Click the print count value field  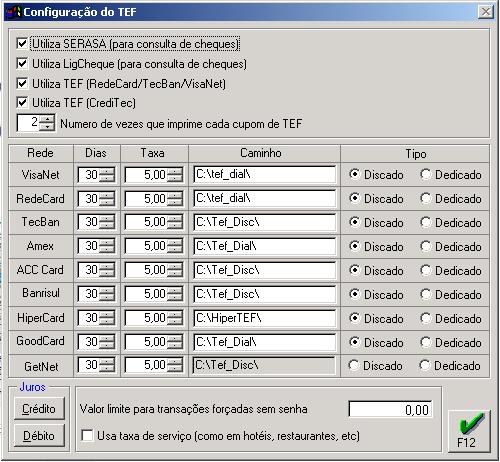click(x=29, y=123)
